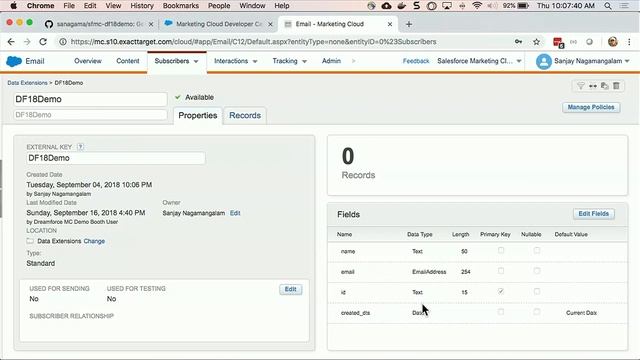Open Chrome's Bookmarks menu
The height and width of the screenshot is (360, 640).
[x=180, y=6]
